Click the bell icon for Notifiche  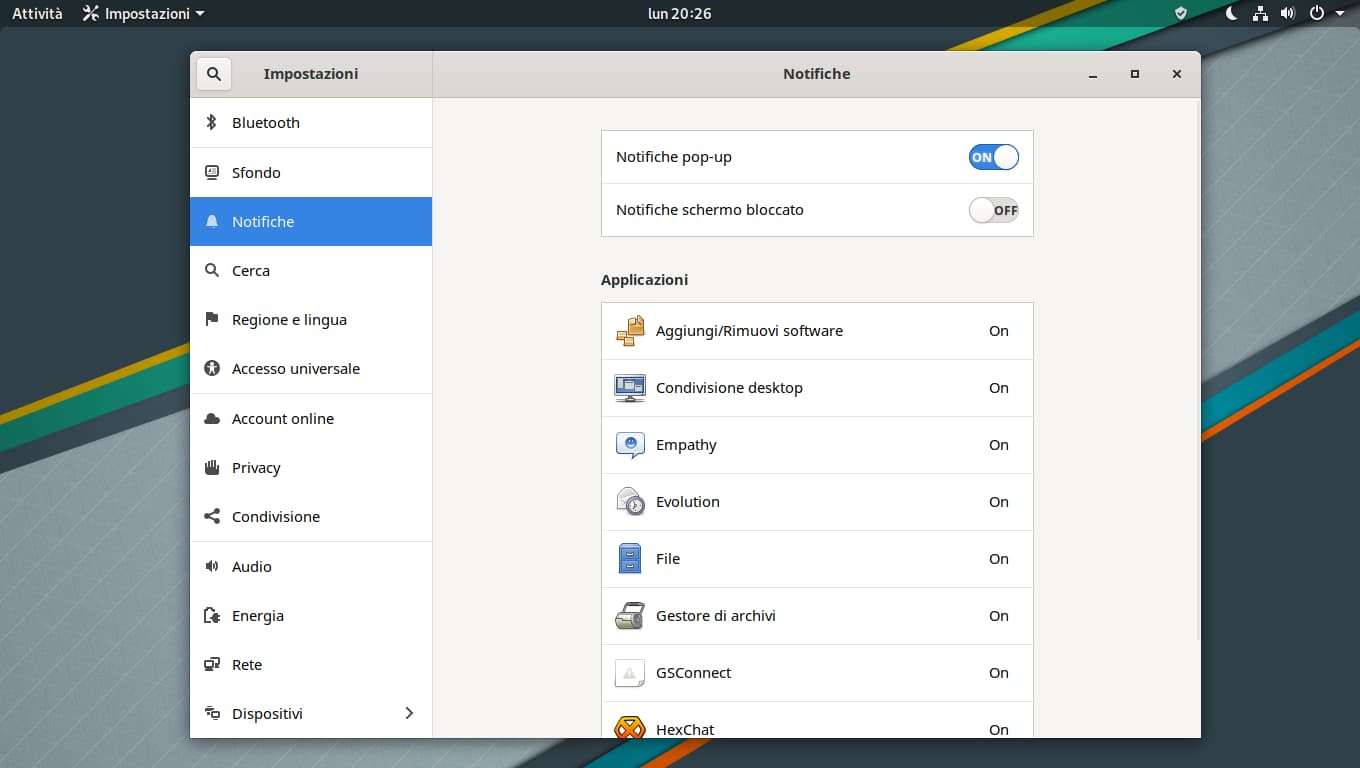(211, 221)
